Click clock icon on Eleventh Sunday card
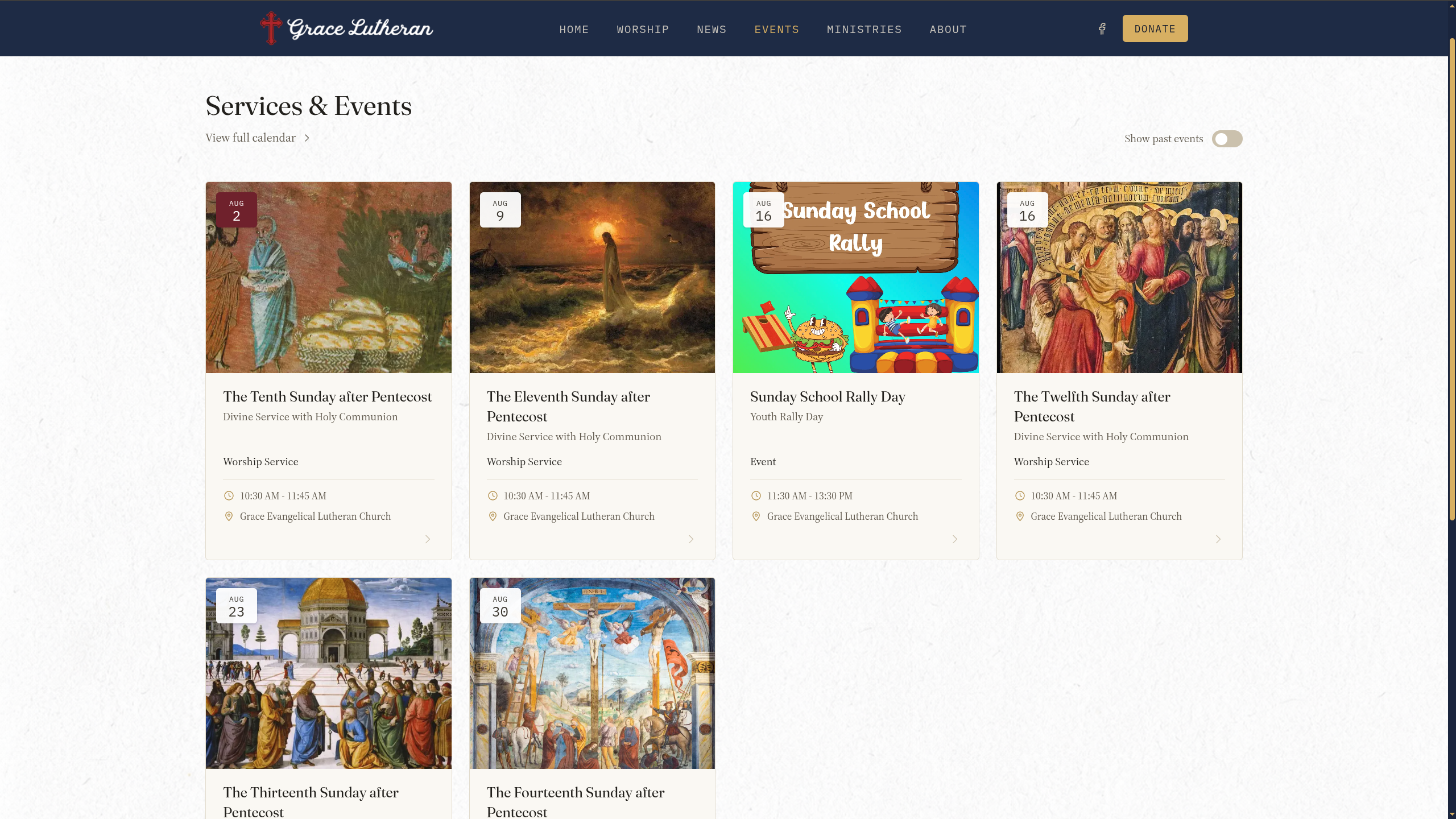Image resolution: width=1456 pixels, height=819 pixels. pyautogui.click(x=493, y=496)
